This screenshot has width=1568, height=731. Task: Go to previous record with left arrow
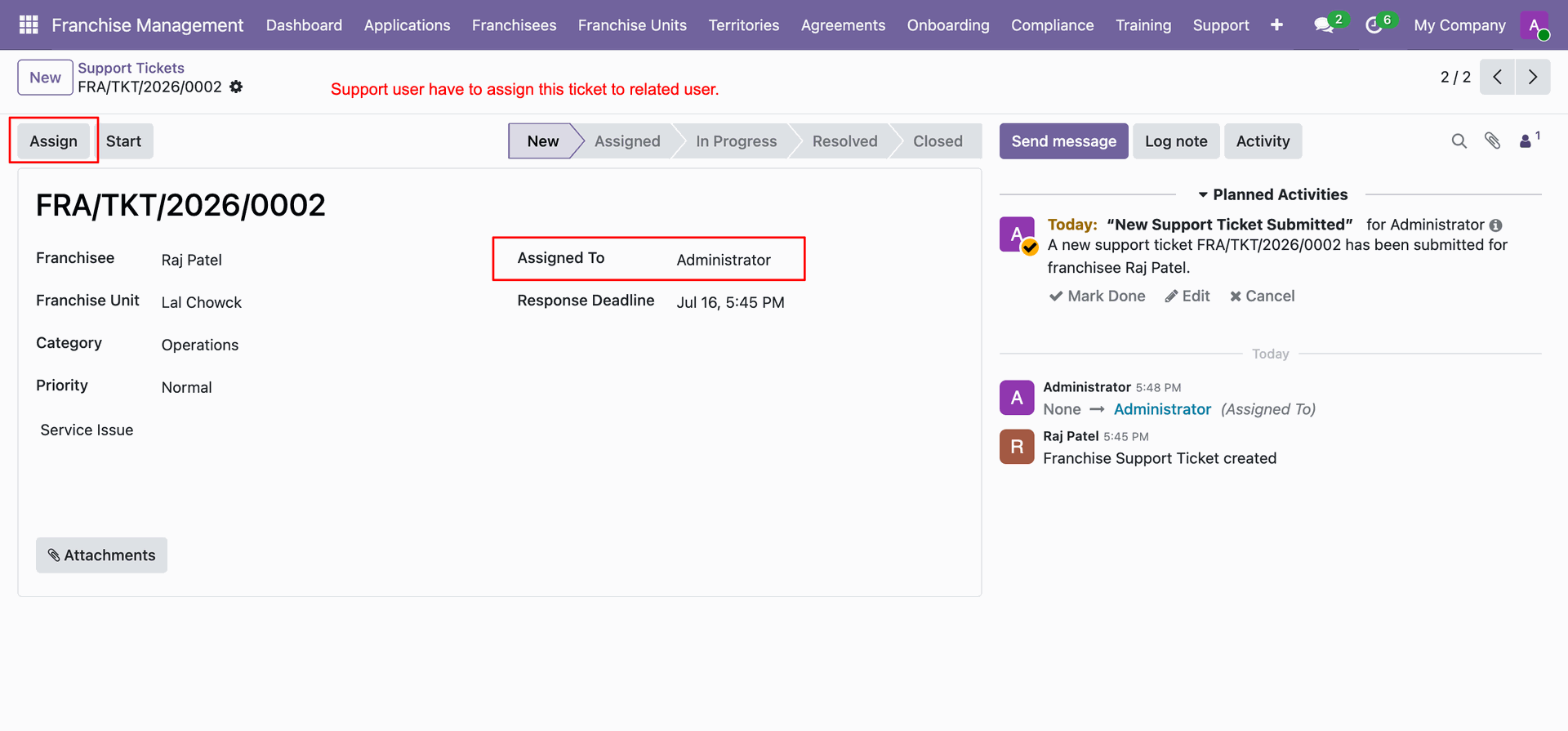[1497, 77]
